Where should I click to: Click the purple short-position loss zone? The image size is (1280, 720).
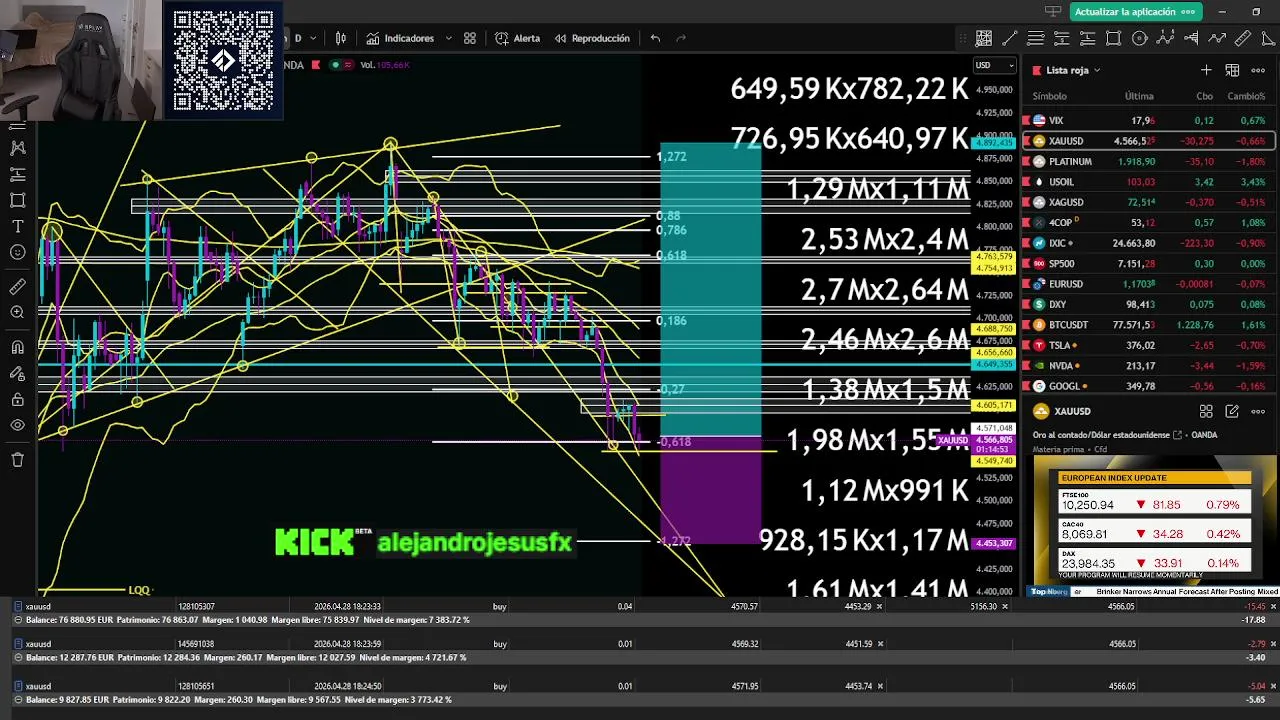[710, 490]
